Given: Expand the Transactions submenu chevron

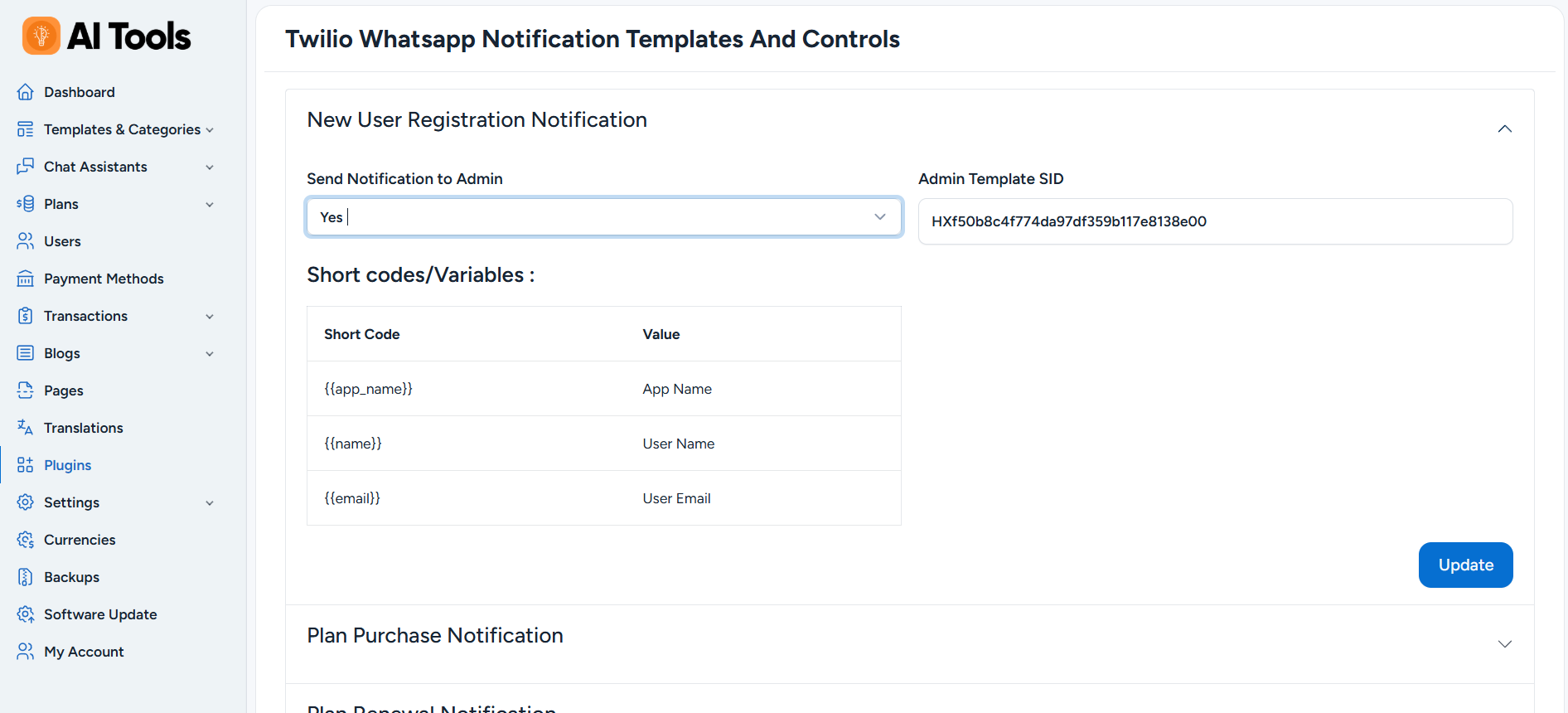Looking at the screenshot, I should click(x=210, y=317).
